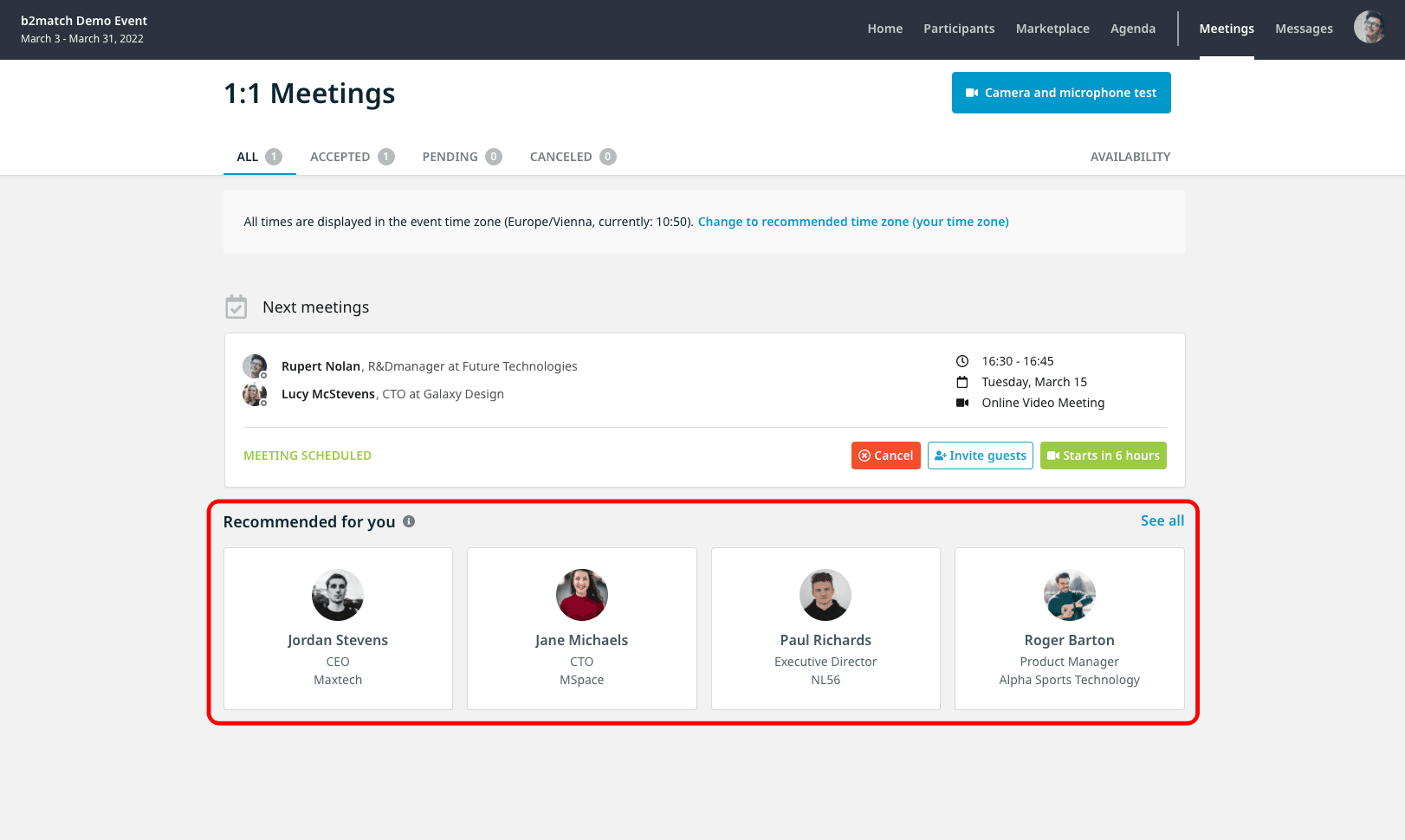The height and width of the screenshot is (840, 1405).
Task: Click Rupert Nolan's small avatar
Action: tap(255, 366)
